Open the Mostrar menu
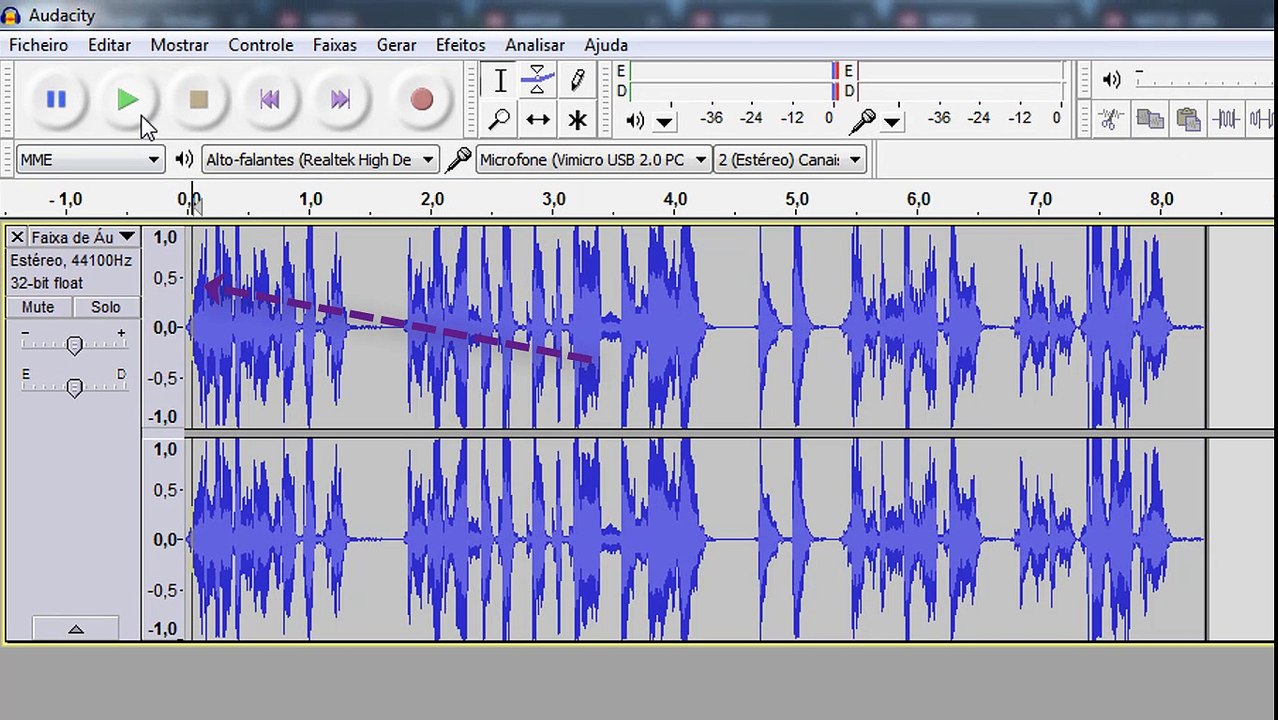The height and width of the screenshot is (720, 1278). [179, 45]
